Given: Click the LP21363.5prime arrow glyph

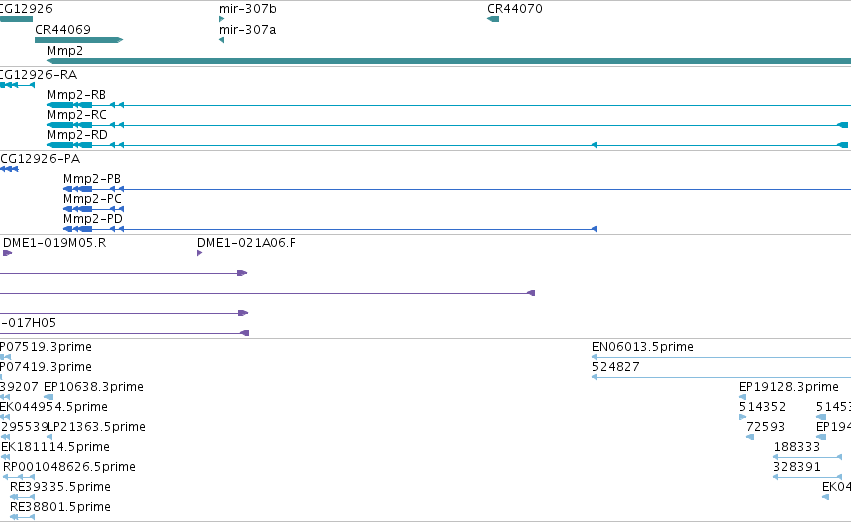Looking at the screenshot, I should (x=49, y=437).
